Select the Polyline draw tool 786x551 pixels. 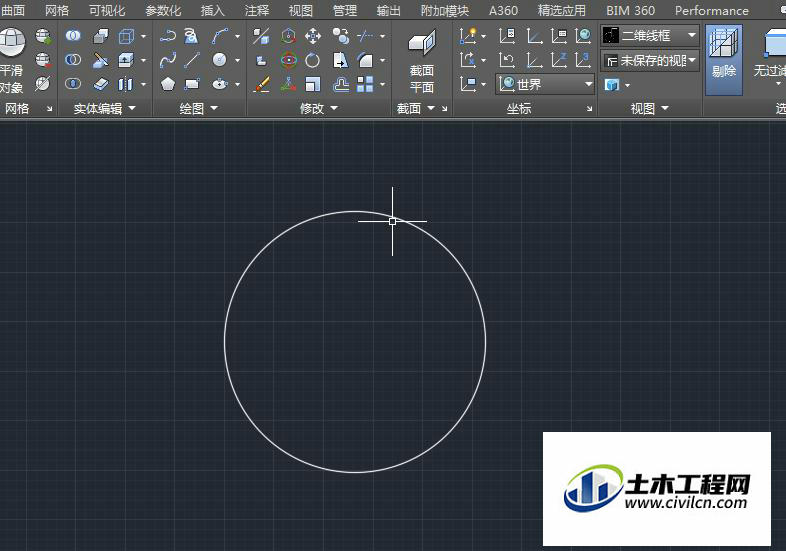167,36
